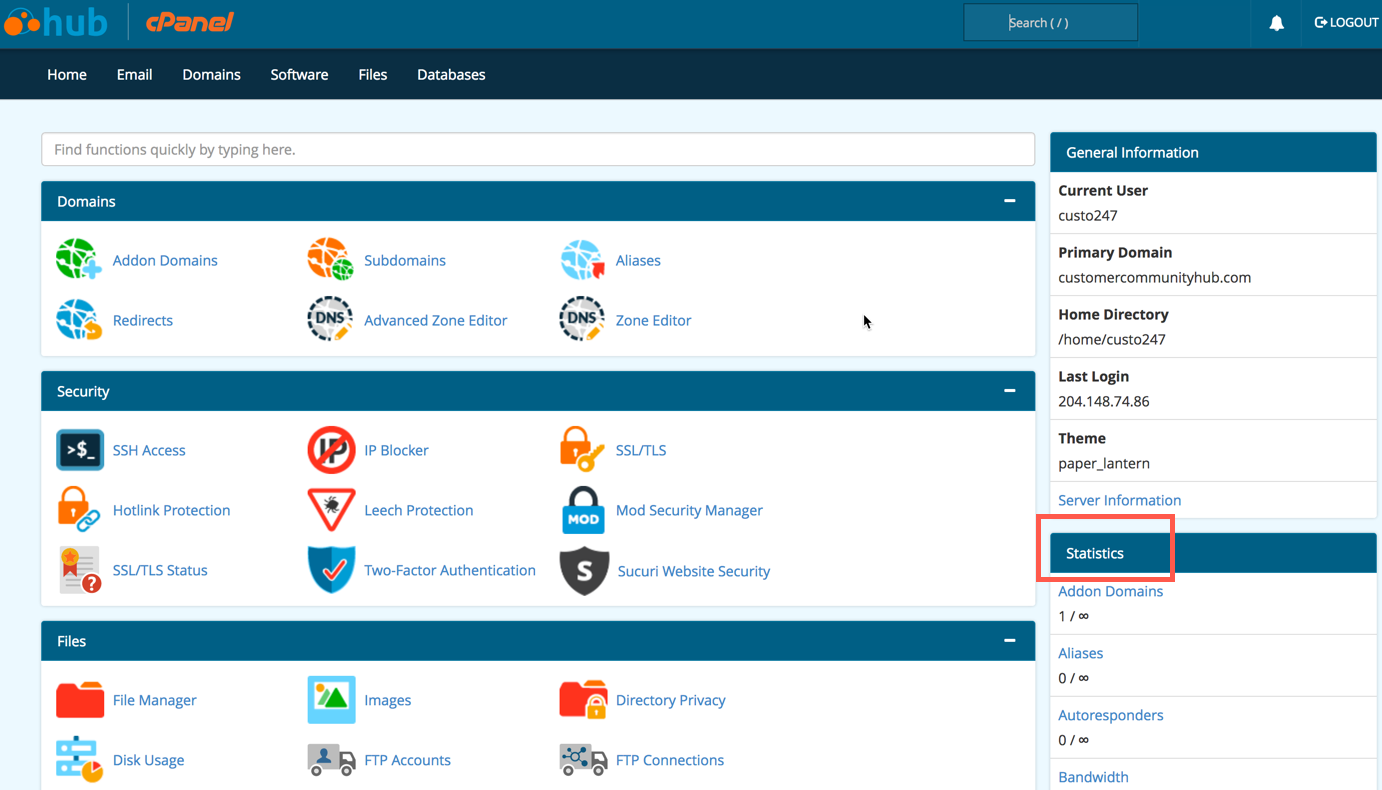1382x790 pixels.
Task: Open the Sucuri Website Security shield icon
Action: (584, 571)
